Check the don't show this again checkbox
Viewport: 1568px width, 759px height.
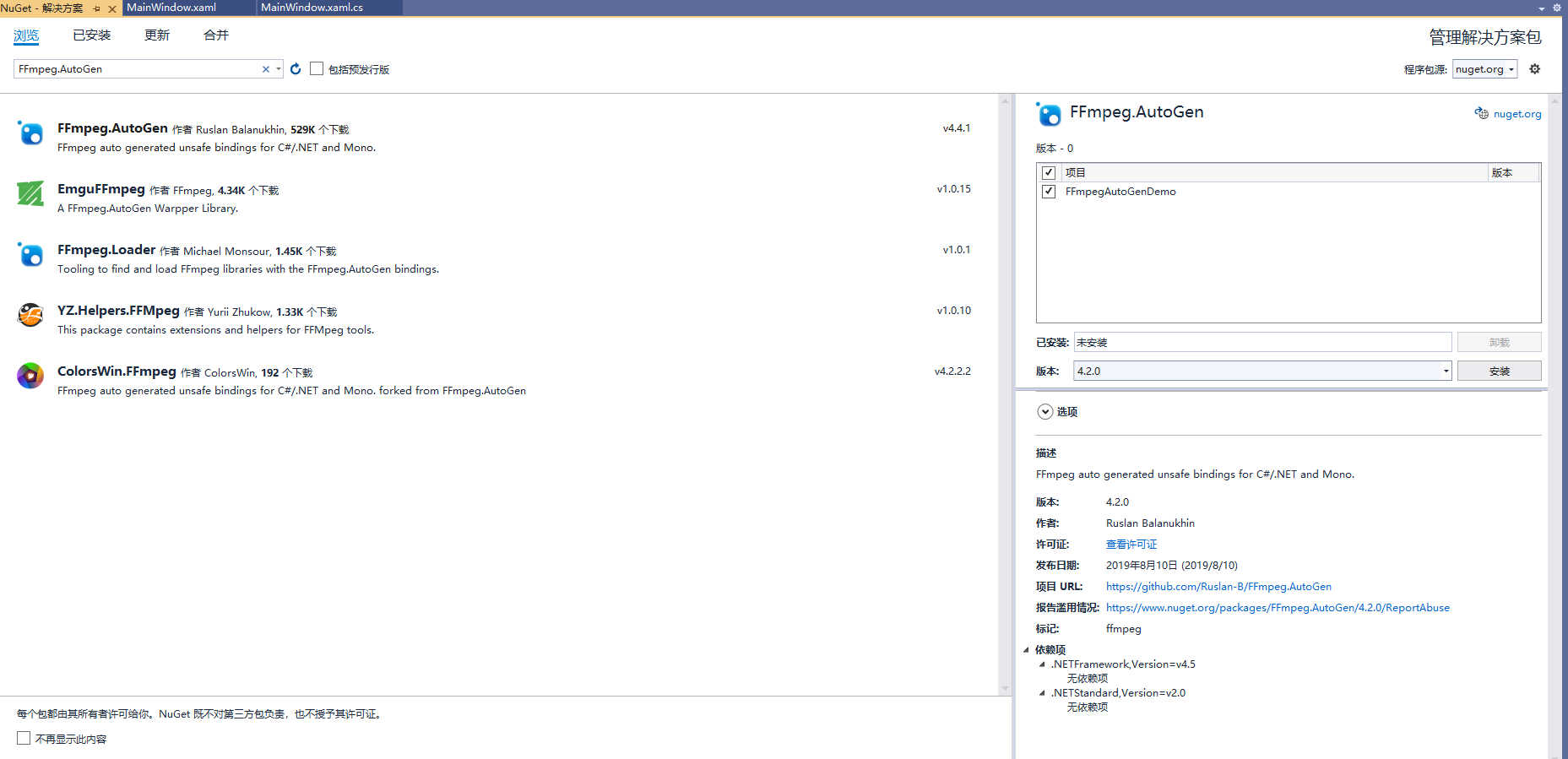pos(24,738)
